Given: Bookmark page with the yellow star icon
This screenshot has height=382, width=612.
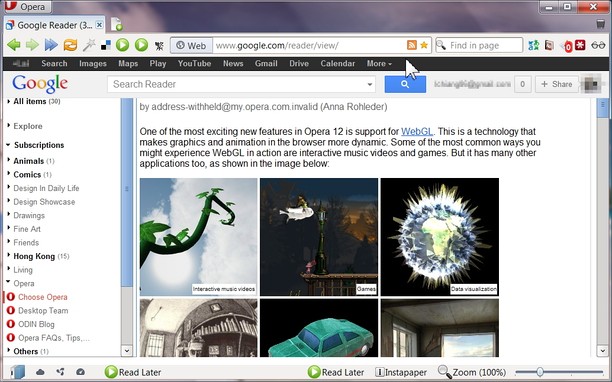Looking at the screenshot, I should pyautogui.click(x=424, y=45).
